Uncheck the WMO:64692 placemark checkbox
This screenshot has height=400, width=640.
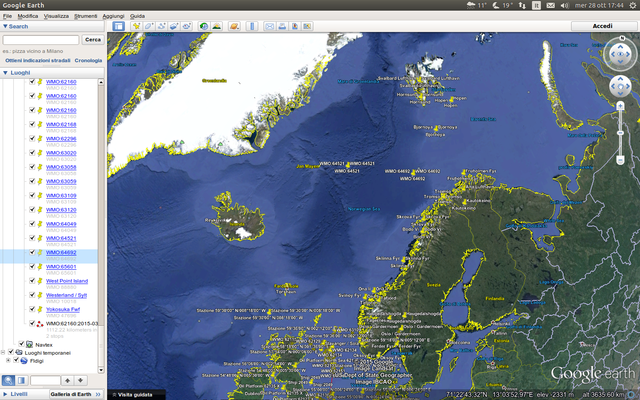click(x=32, y=252)
